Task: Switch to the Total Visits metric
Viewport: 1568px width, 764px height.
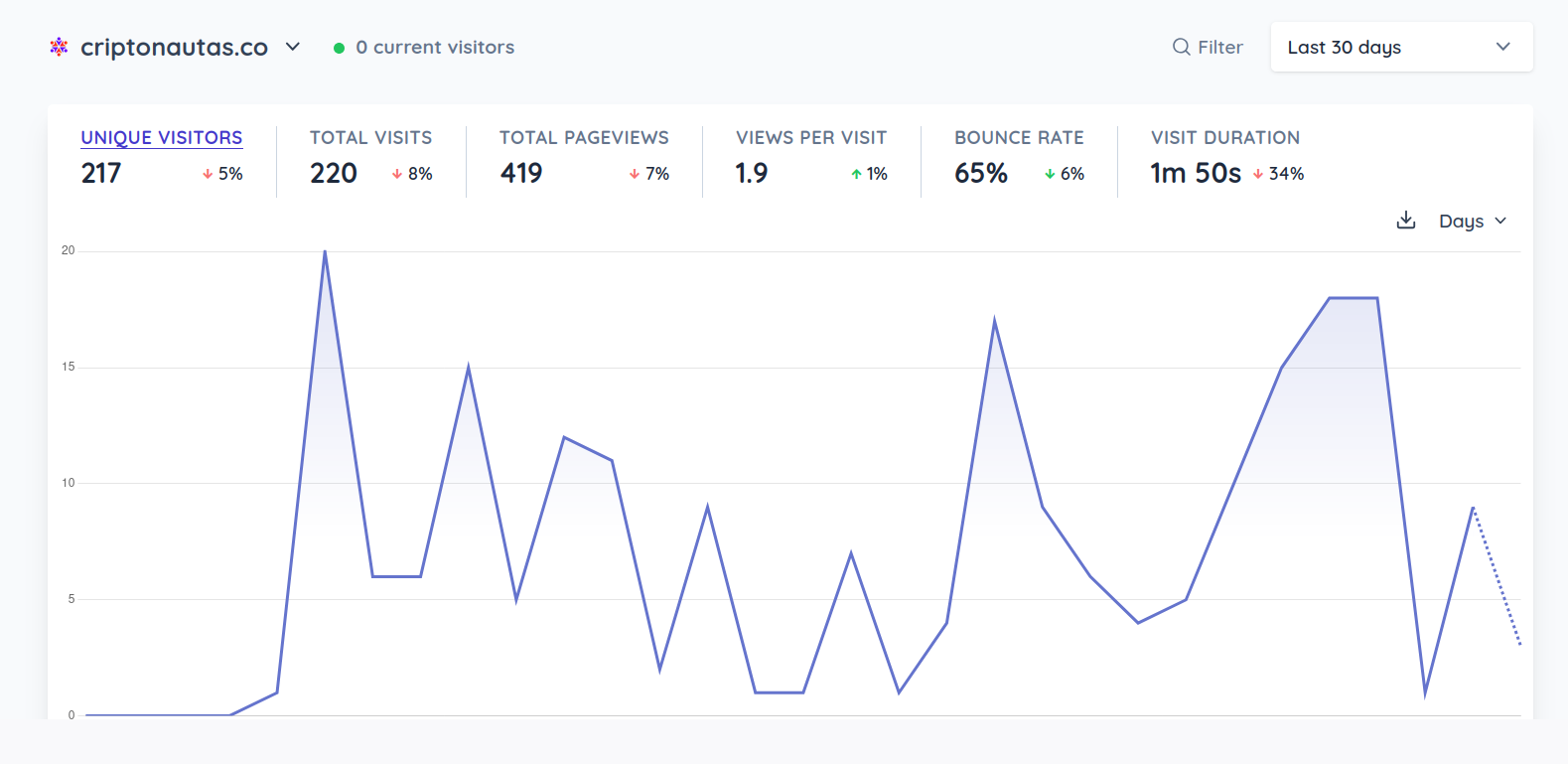Action: click(x=370, y=138)
